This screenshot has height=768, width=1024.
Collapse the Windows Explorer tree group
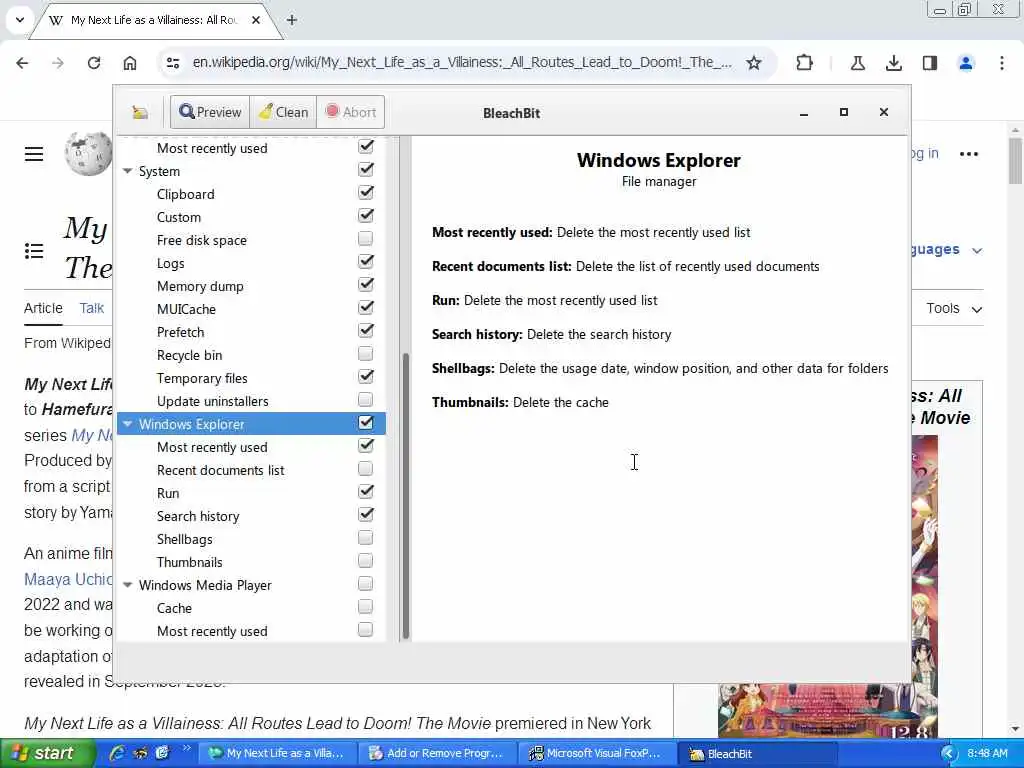point(127,424)
